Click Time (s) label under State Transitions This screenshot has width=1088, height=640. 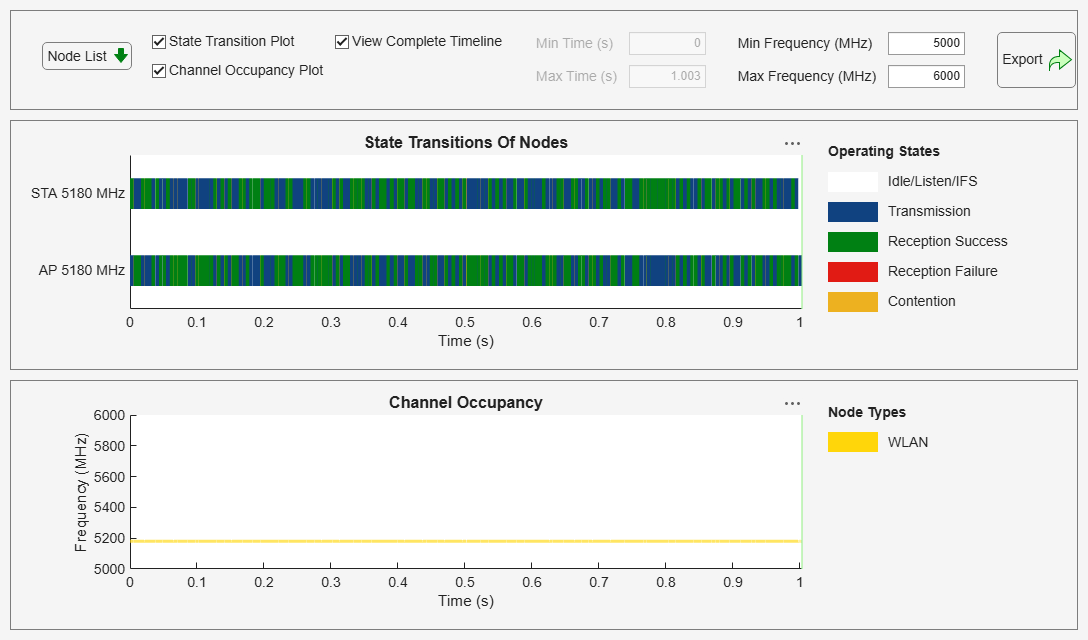coord(466,341)
